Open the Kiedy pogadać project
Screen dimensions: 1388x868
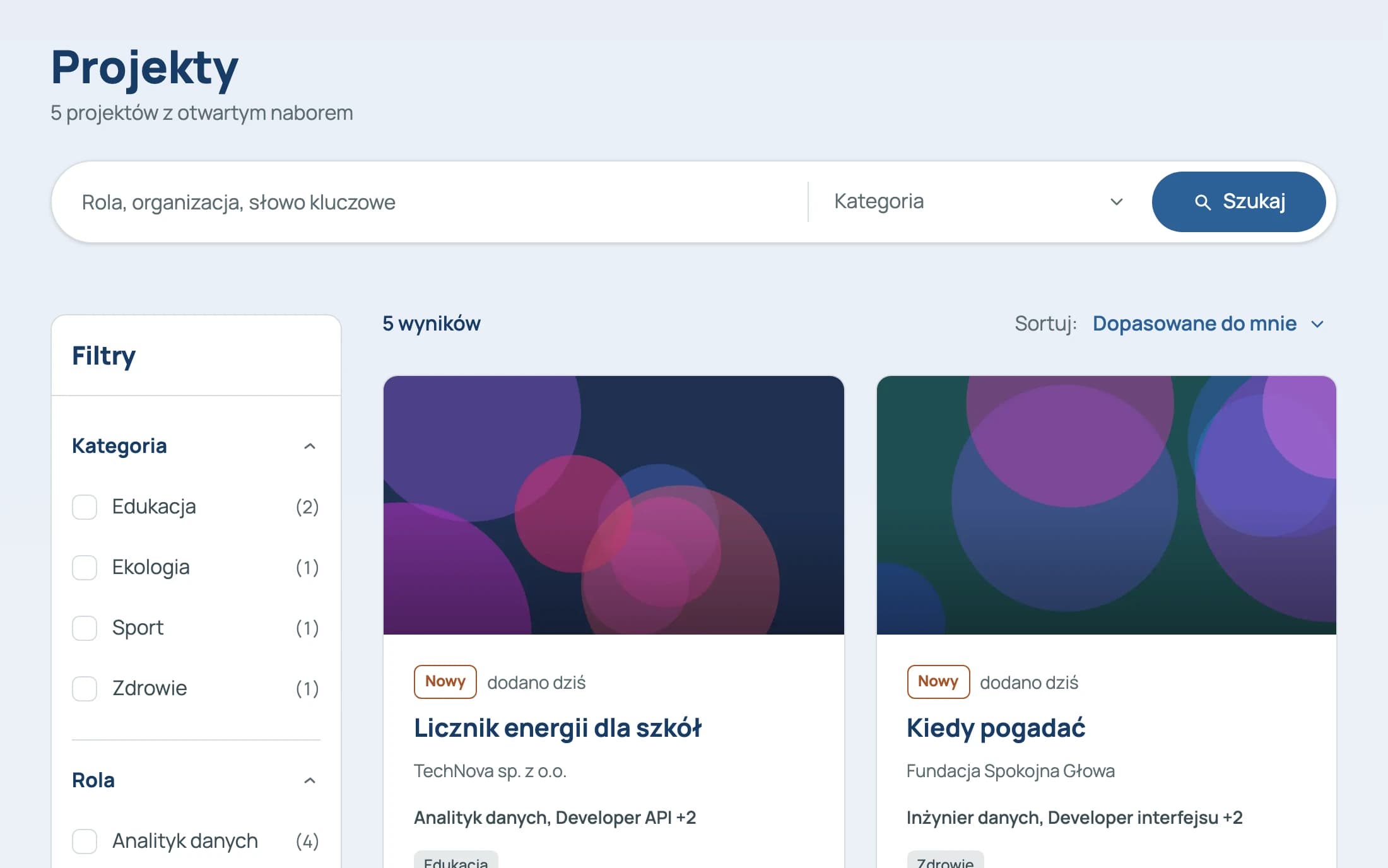click(x=996, y=728)
